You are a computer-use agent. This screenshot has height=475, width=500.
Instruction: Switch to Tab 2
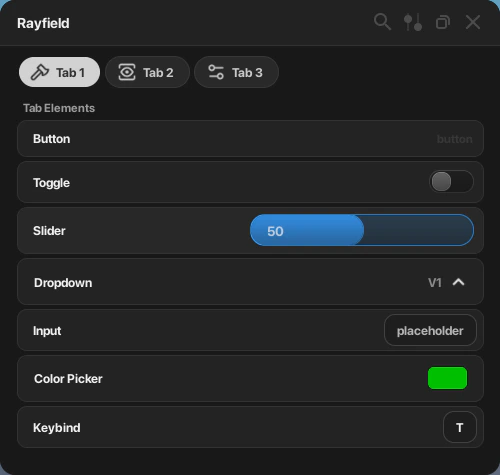click(x=147, y=72)
